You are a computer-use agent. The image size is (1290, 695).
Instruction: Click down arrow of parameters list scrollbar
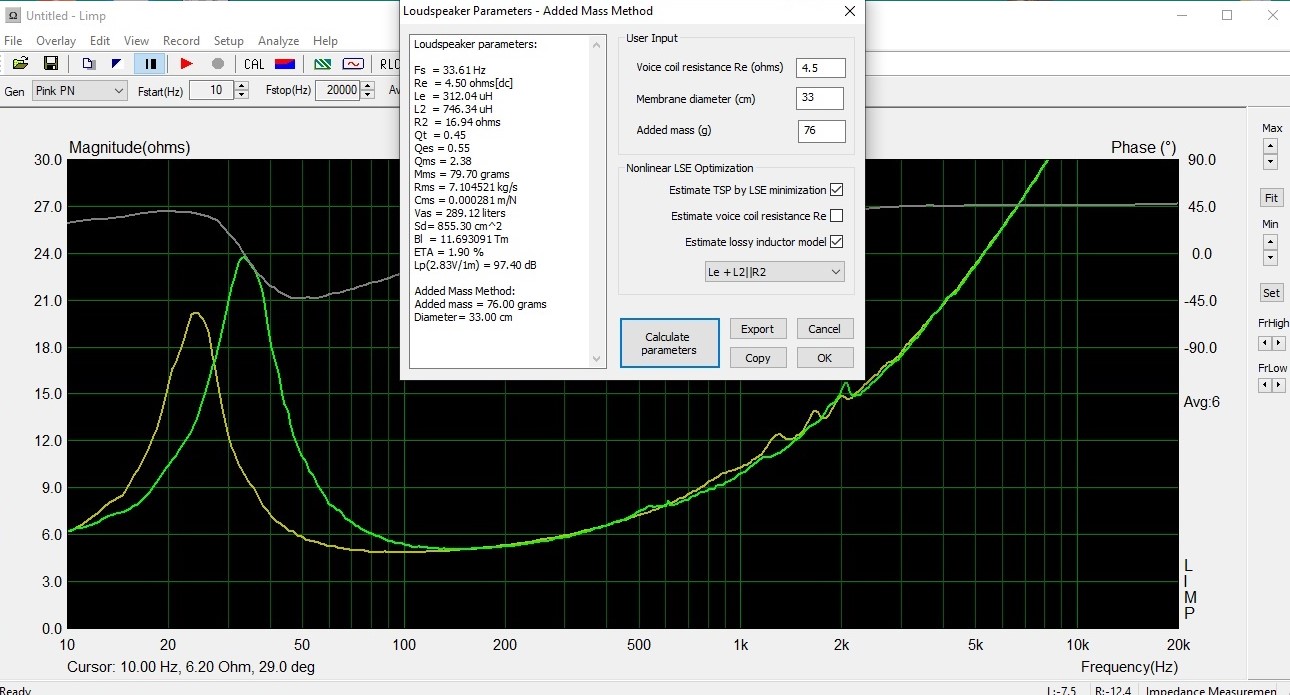pyautogui.click(x=597, y=359)
